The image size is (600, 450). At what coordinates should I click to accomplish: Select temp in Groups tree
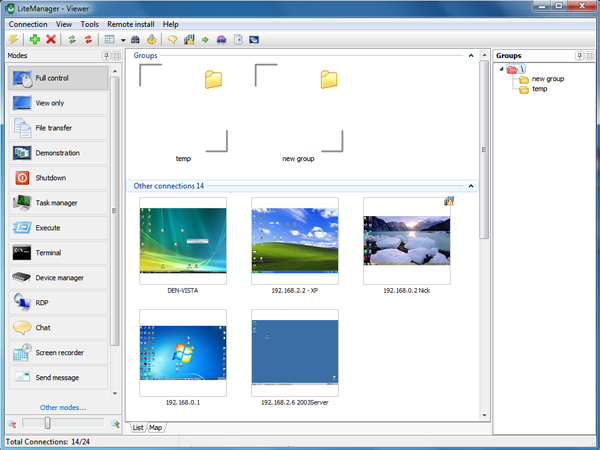[540, 89]
